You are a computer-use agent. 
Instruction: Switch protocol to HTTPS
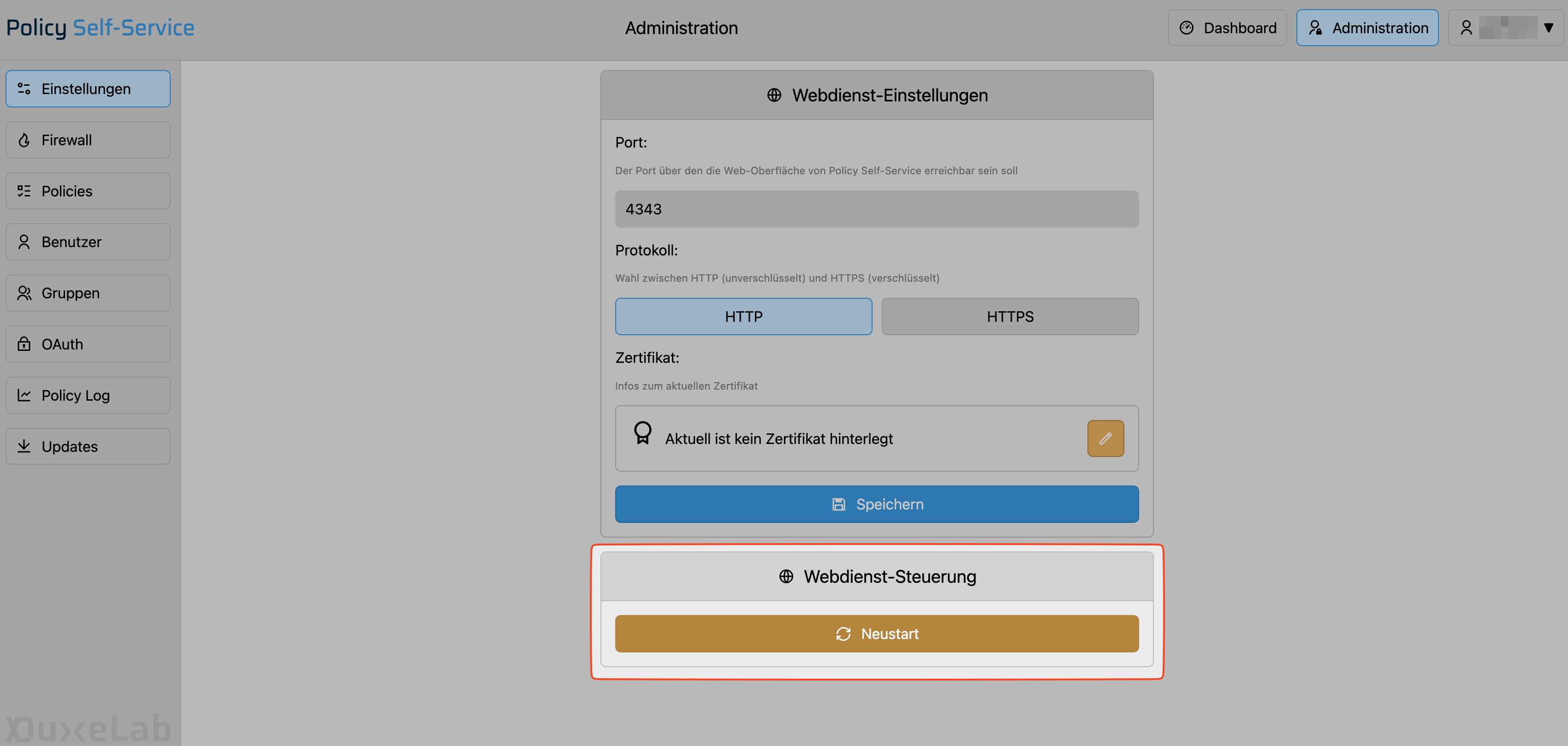pos(1009,316)
